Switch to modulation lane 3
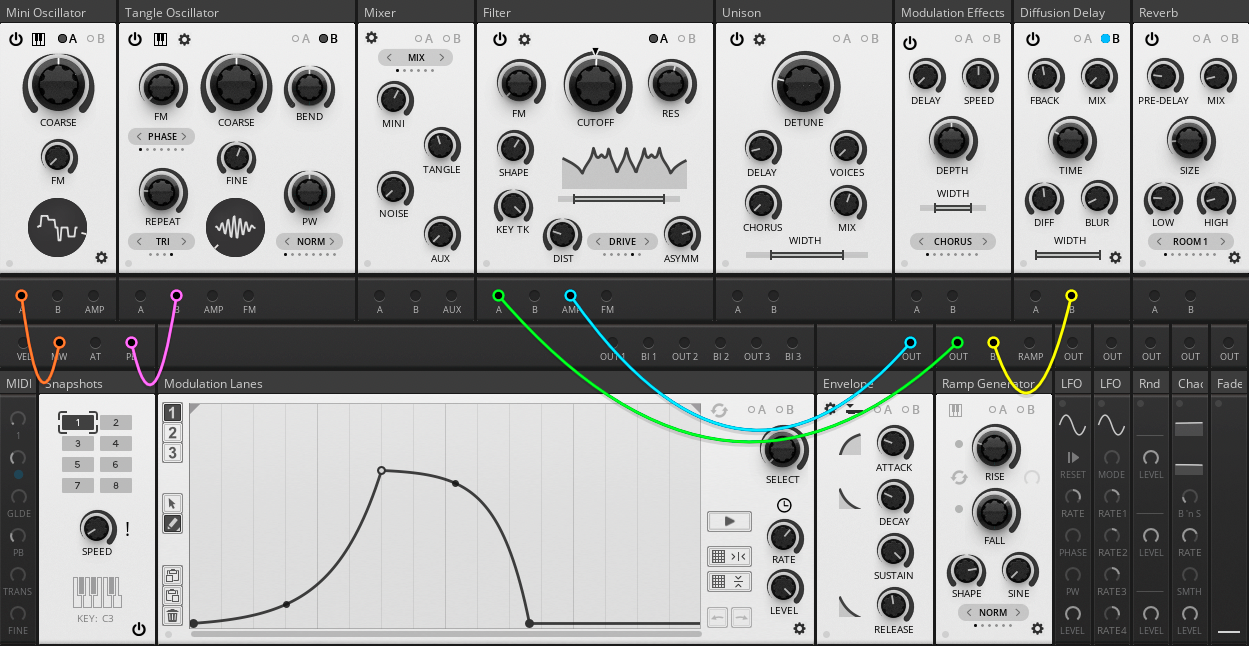The width and height of the screenshot is (1249, 646). point(173,453)
